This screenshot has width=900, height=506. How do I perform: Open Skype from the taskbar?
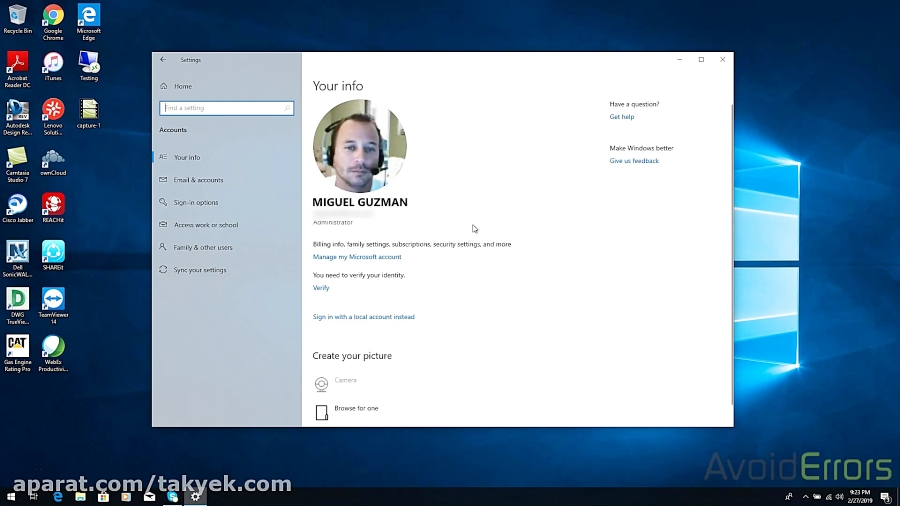[x=172, y=497]
